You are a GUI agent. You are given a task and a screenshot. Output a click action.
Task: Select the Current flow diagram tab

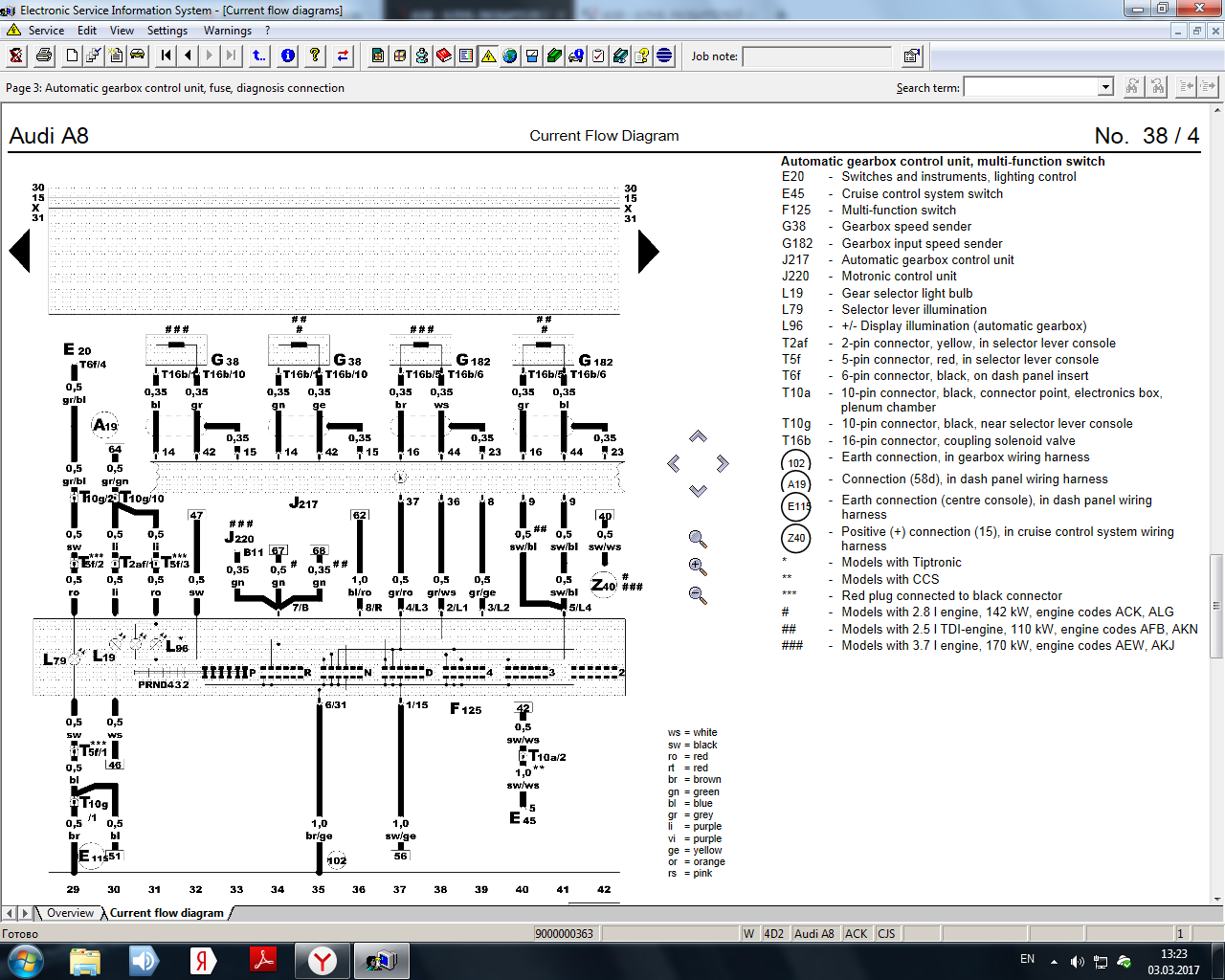point(167,913)
